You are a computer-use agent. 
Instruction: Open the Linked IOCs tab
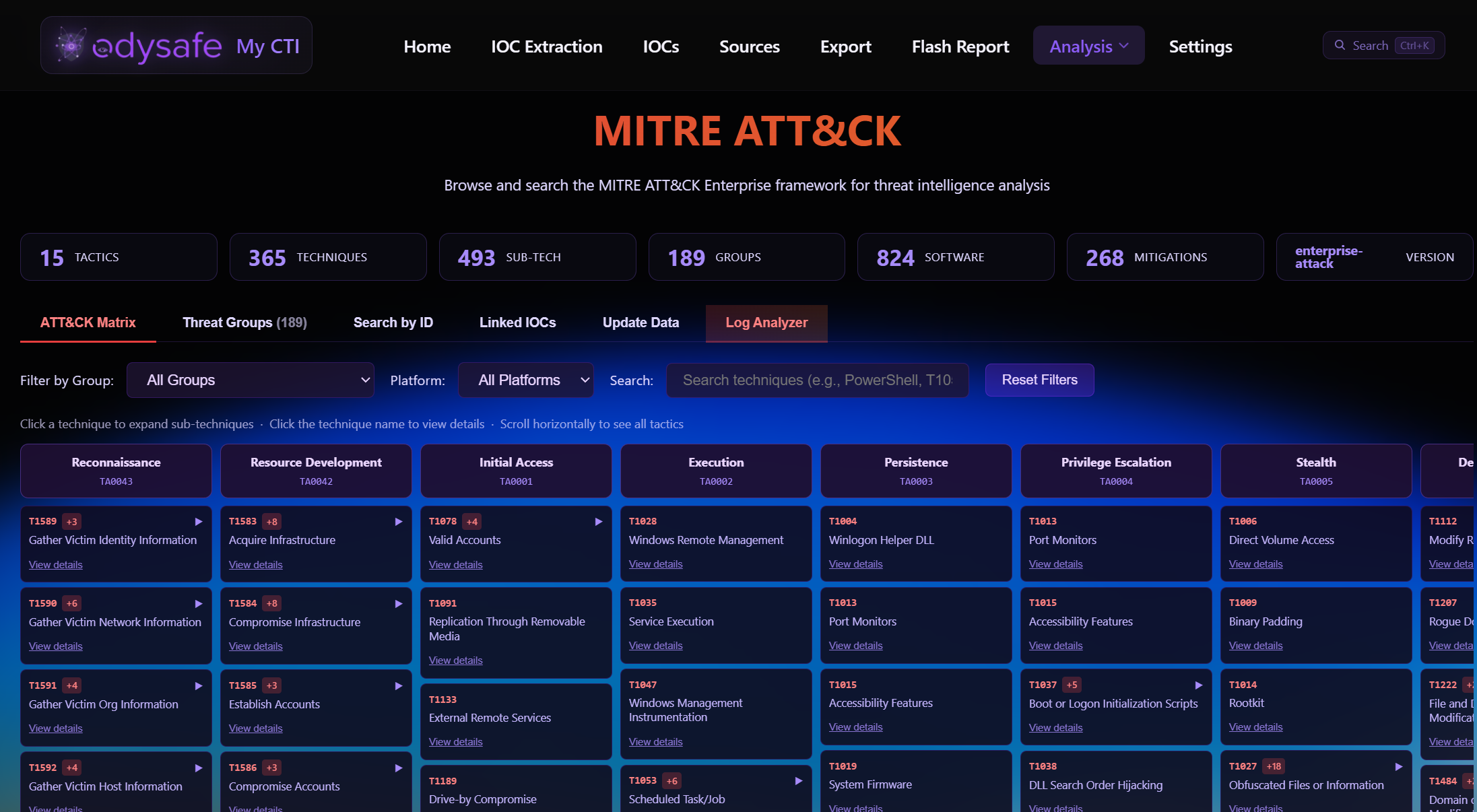pyautogui.click(x=517, y=323)
